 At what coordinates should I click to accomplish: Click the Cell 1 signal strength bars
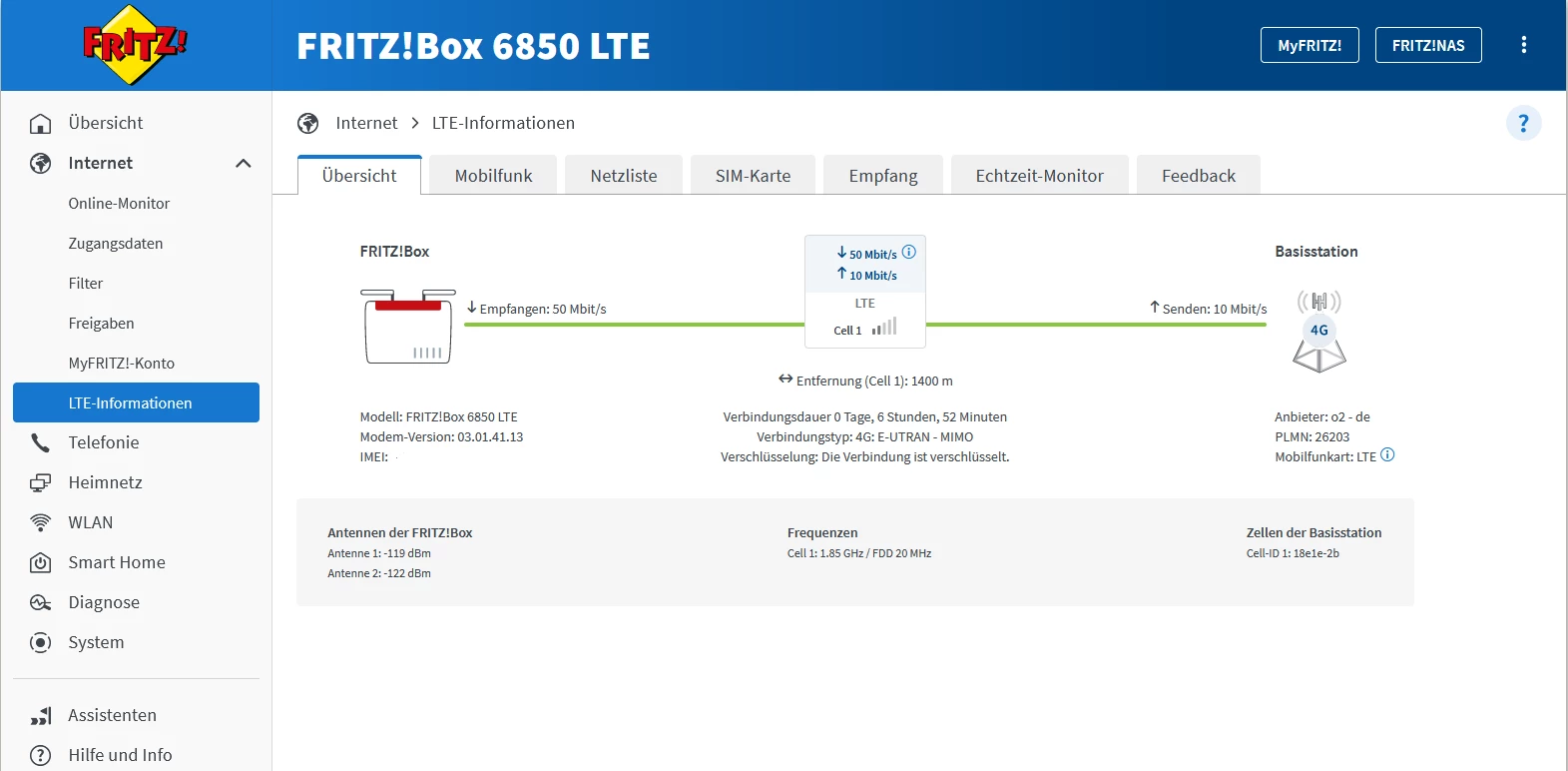click(884, 327)
